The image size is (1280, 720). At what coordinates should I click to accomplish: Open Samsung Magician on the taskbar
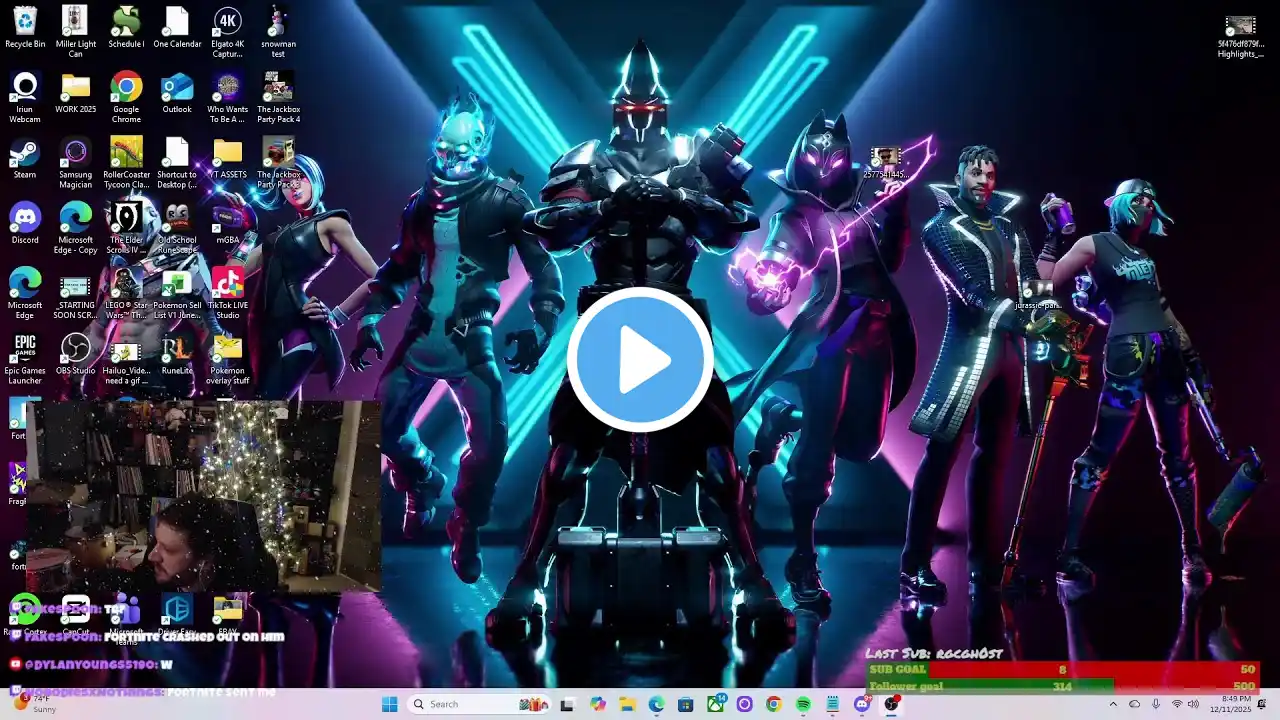coord(744,704)
